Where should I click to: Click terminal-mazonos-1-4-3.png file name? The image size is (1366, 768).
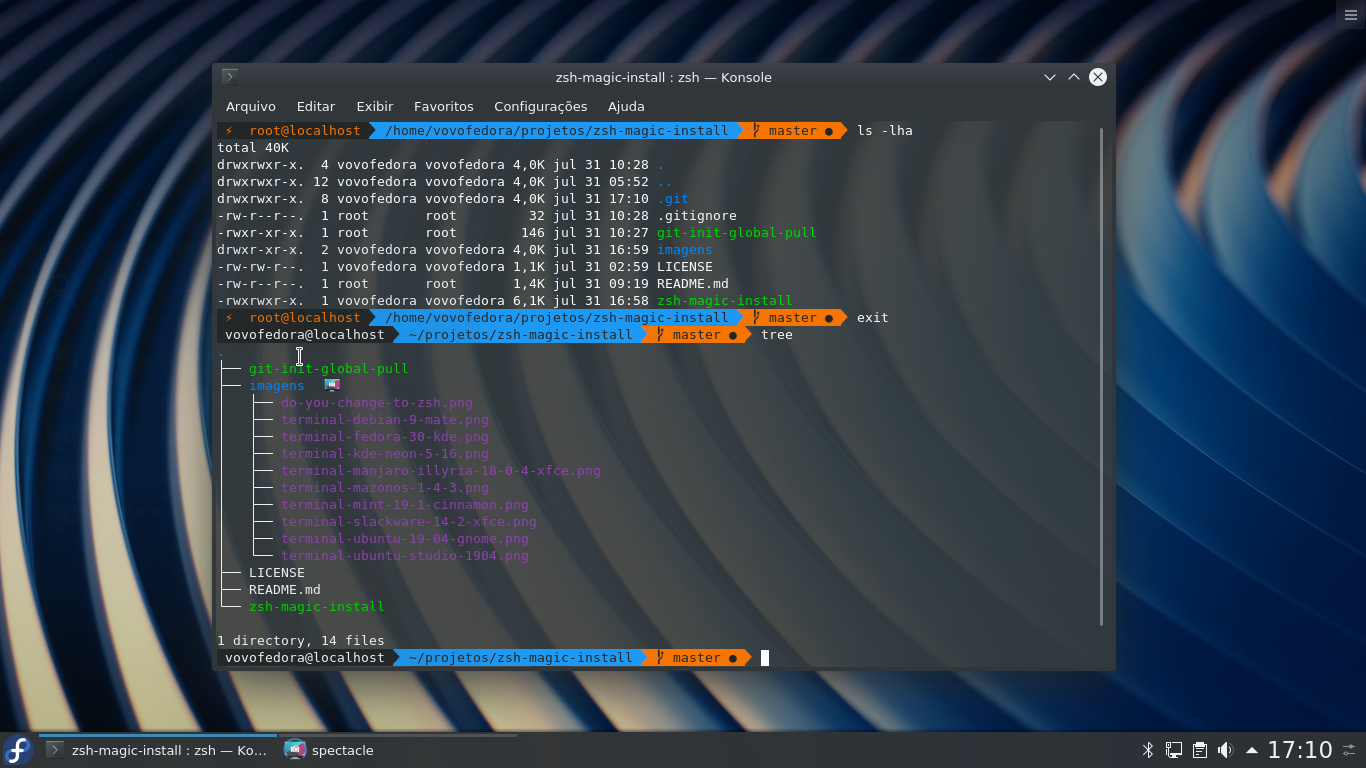tap(385, 487)
